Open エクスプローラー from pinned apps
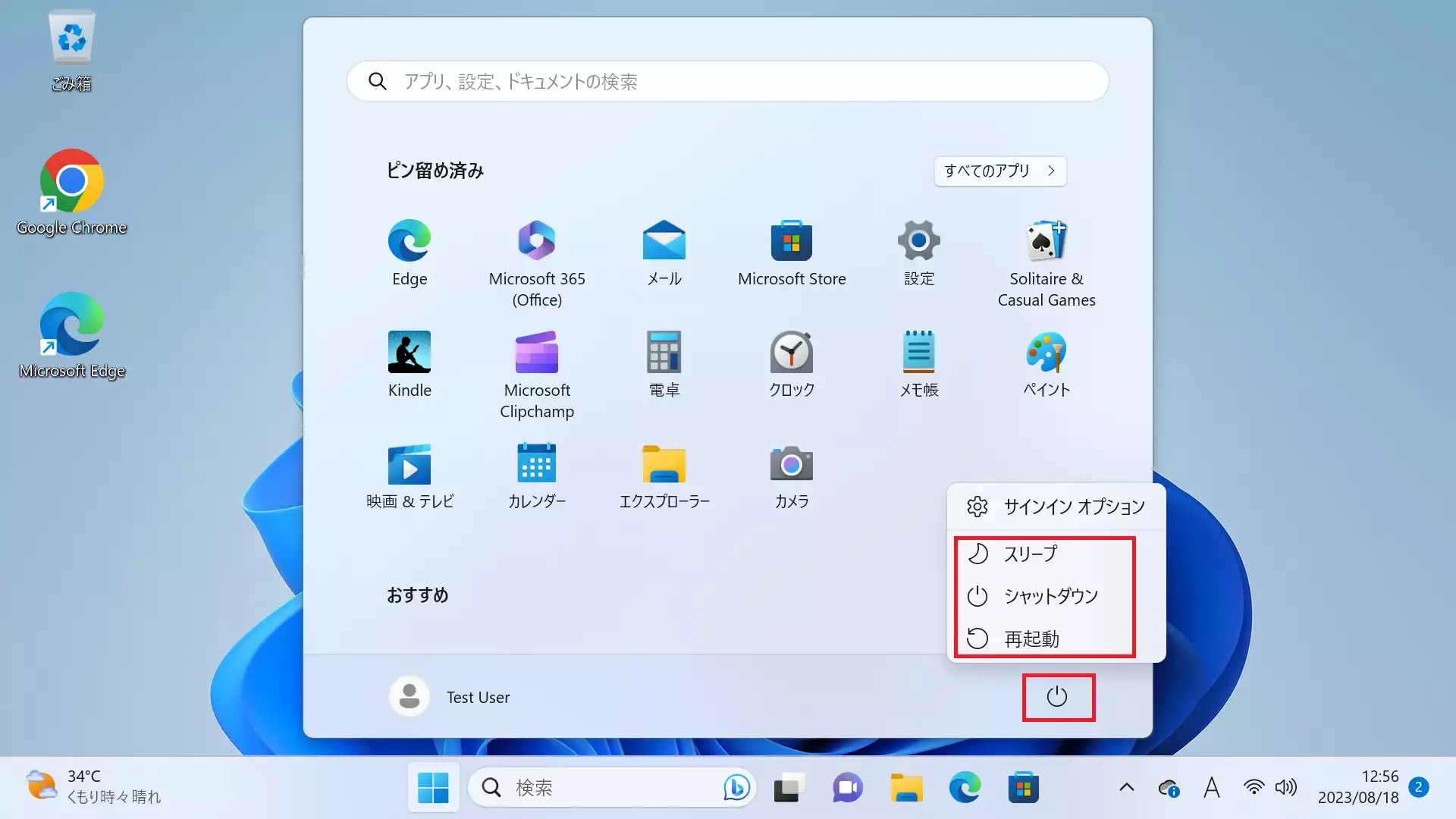 click(664, 476)
